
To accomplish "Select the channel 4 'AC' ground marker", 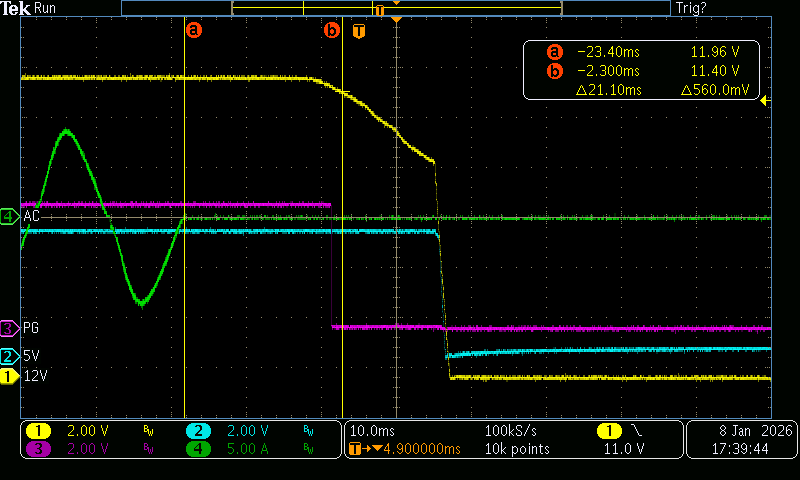I will pyautogui.click(x=10, y=217).
